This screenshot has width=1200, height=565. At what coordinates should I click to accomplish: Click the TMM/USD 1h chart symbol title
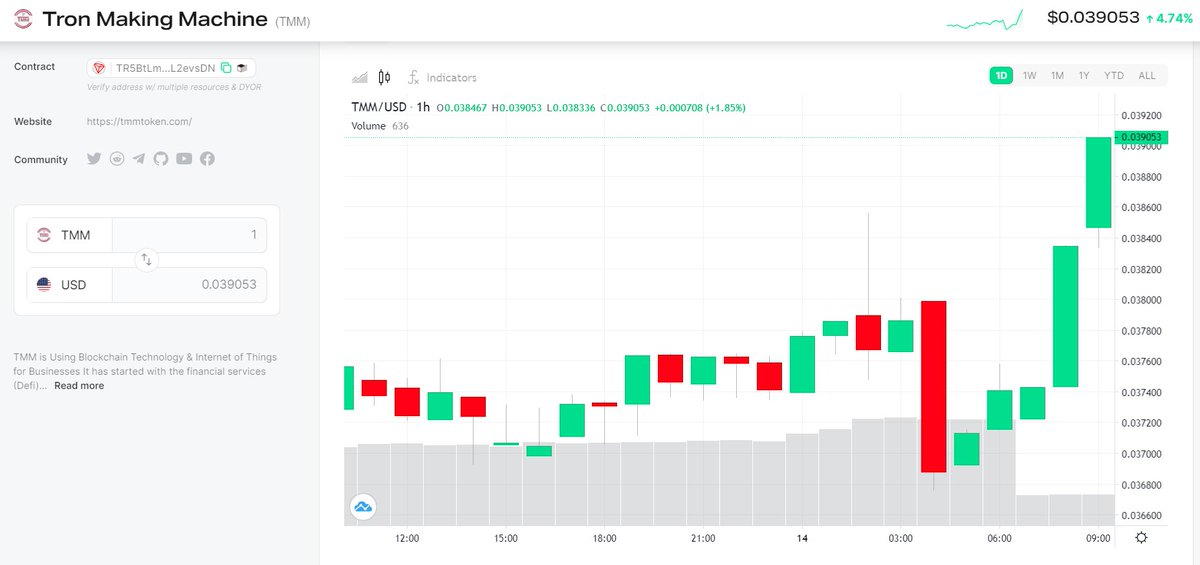pos(391,107)
